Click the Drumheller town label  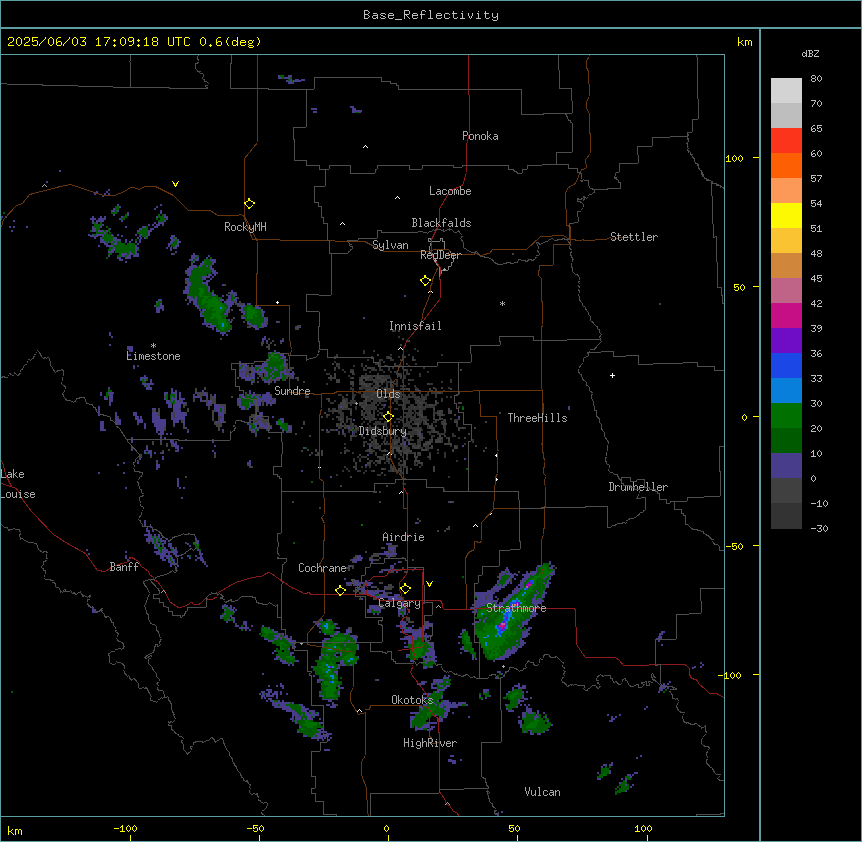(x=638, y=487)
